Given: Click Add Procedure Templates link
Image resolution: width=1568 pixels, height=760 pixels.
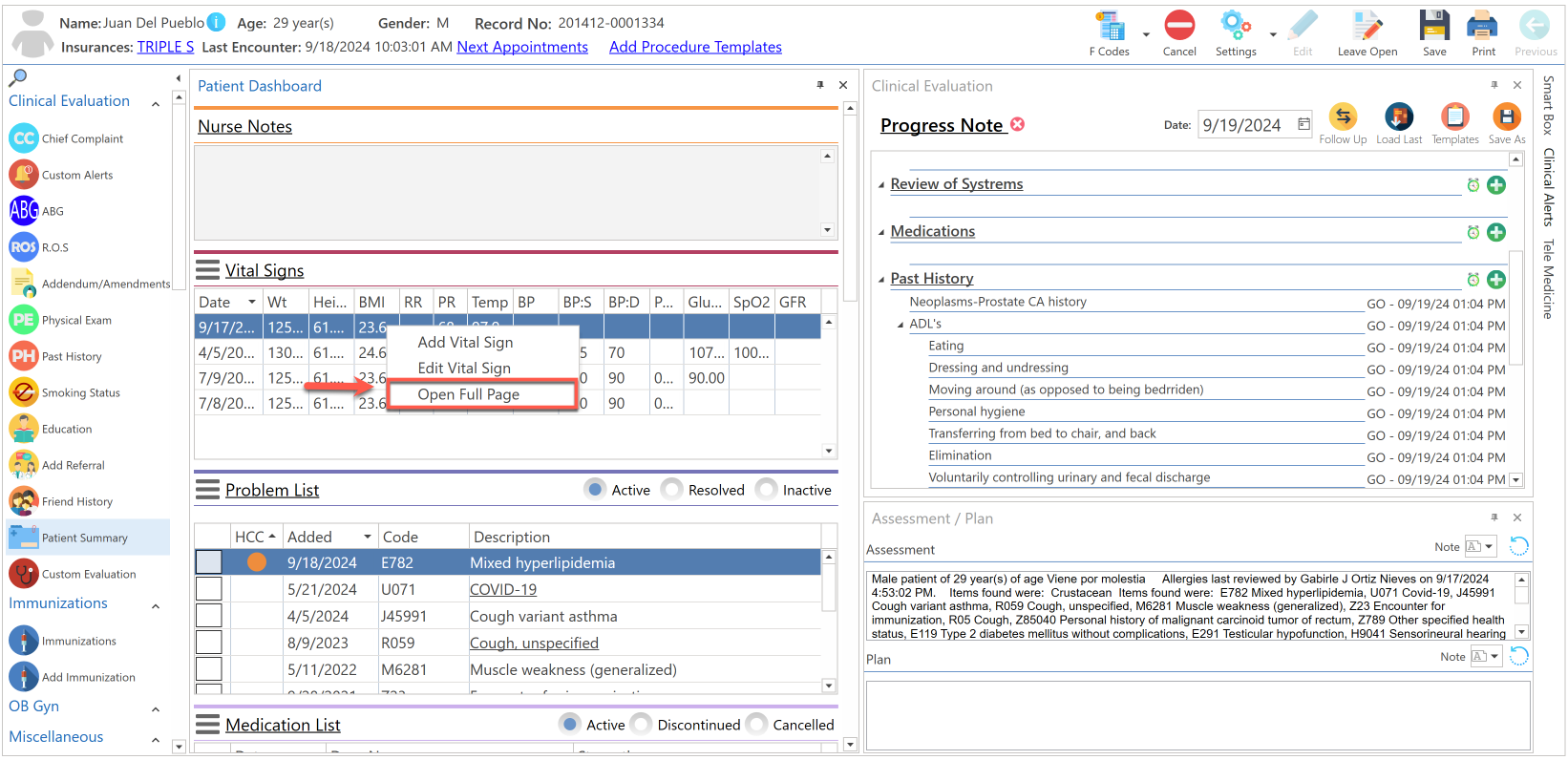Looking at the screenshot, I should (695, 47).
